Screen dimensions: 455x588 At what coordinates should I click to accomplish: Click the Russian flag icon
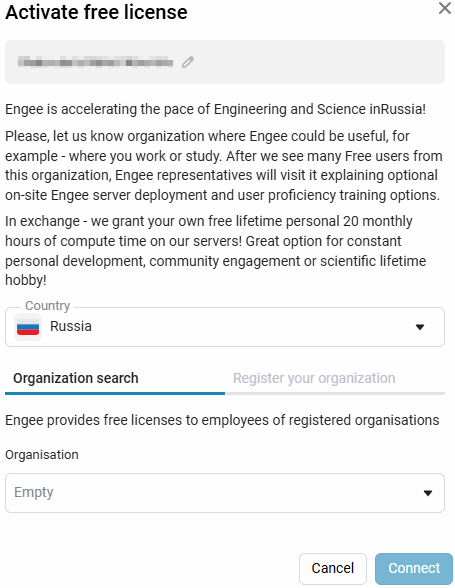28,327
